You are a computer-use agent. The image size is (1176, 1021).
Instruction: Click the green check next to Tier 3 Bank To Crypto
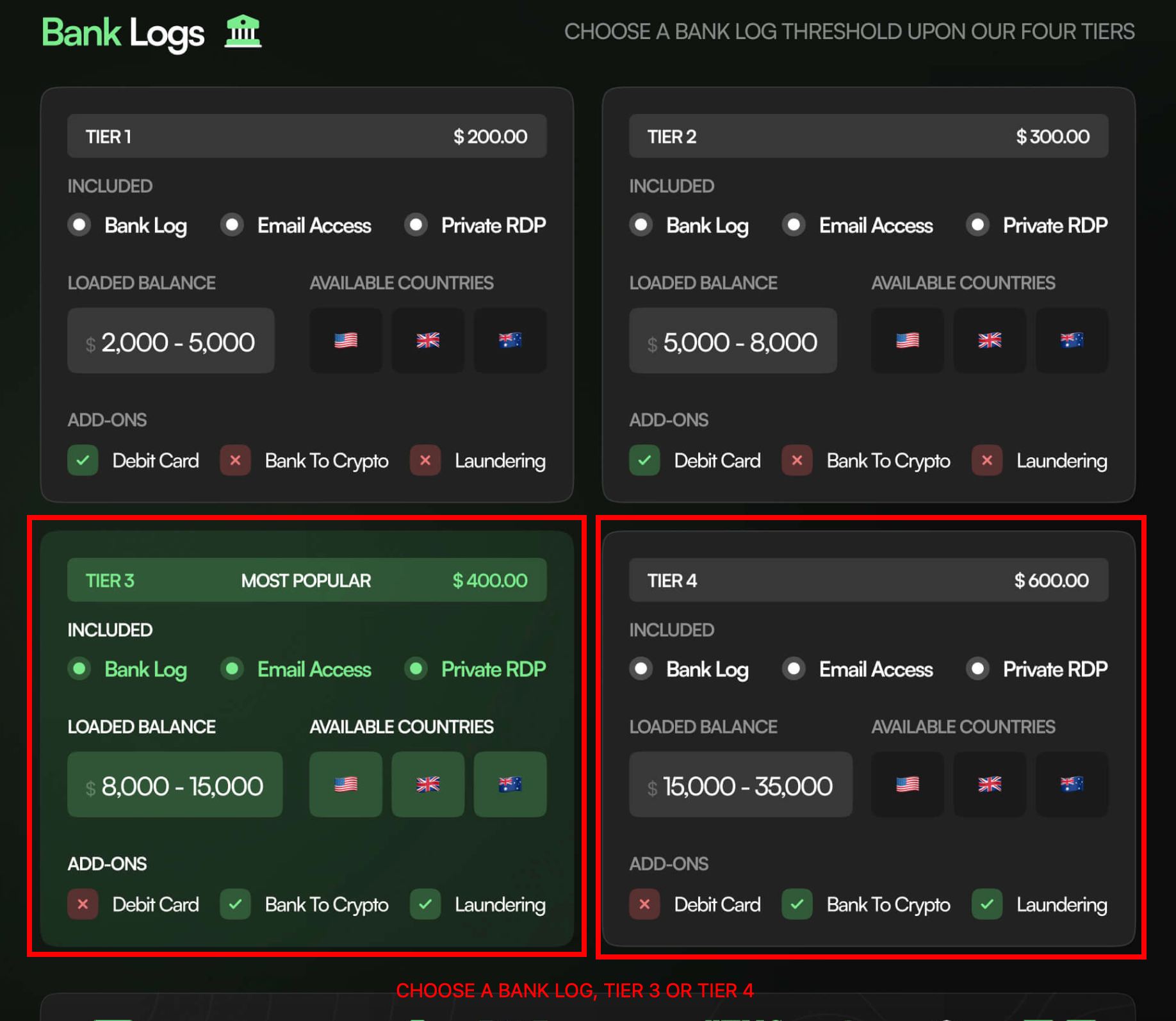click(x=235, y=904)
